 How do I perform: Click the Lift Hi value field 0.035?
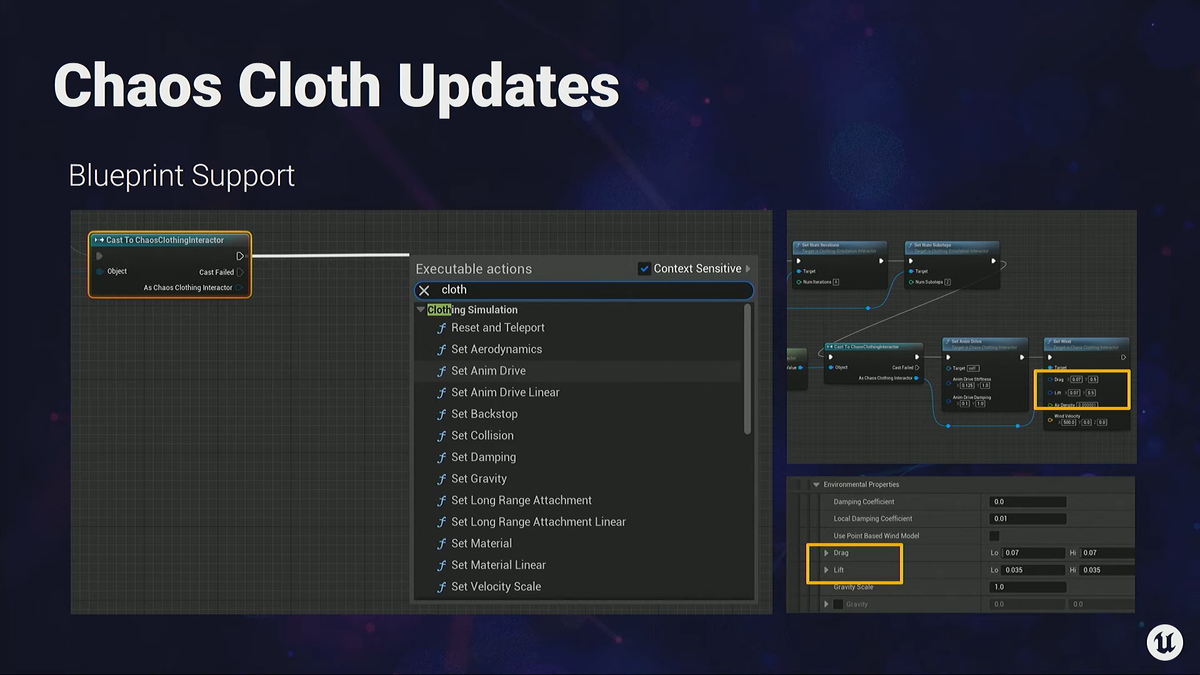point(1108,570)
